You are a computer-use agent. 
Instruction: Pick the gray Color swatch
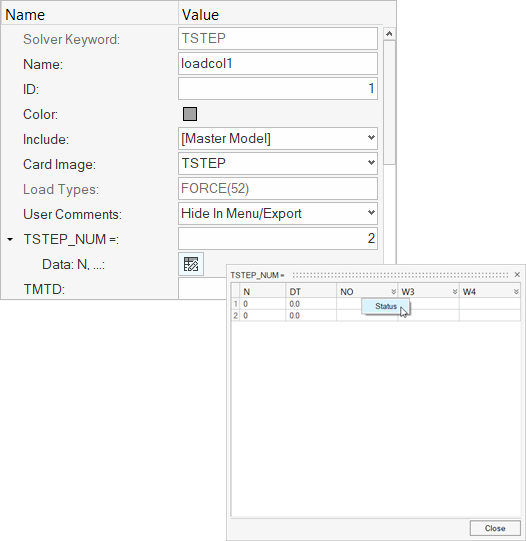coord(190,114)
